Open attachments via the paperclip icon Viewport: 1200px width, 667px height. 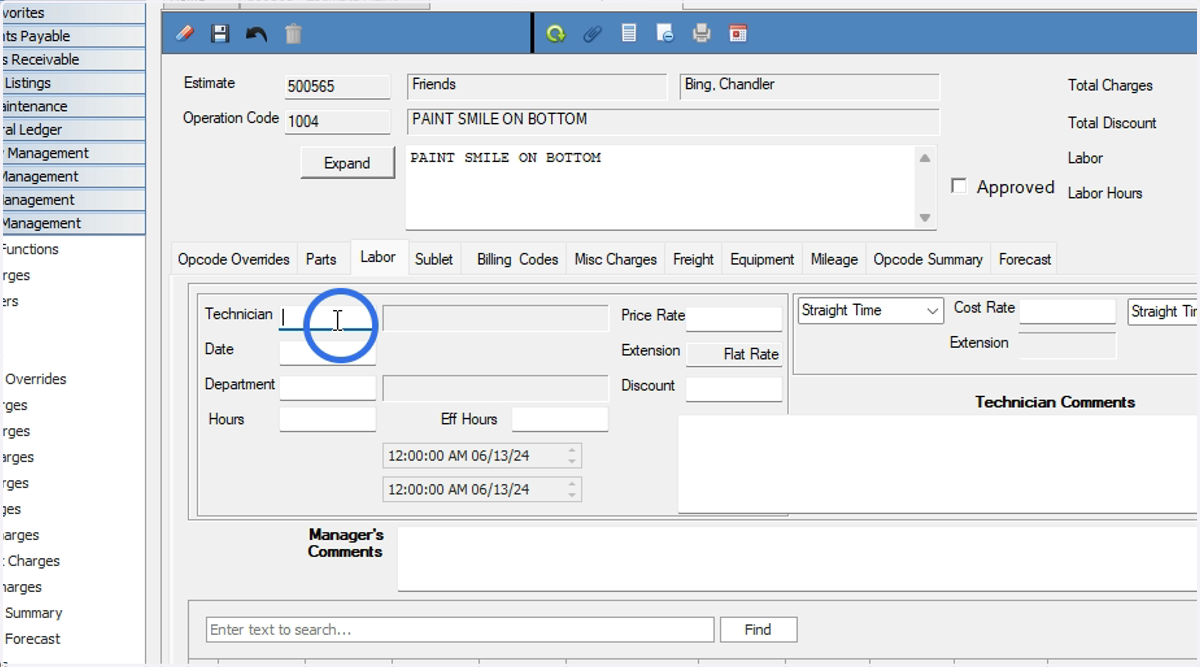[x=592, y=34]
